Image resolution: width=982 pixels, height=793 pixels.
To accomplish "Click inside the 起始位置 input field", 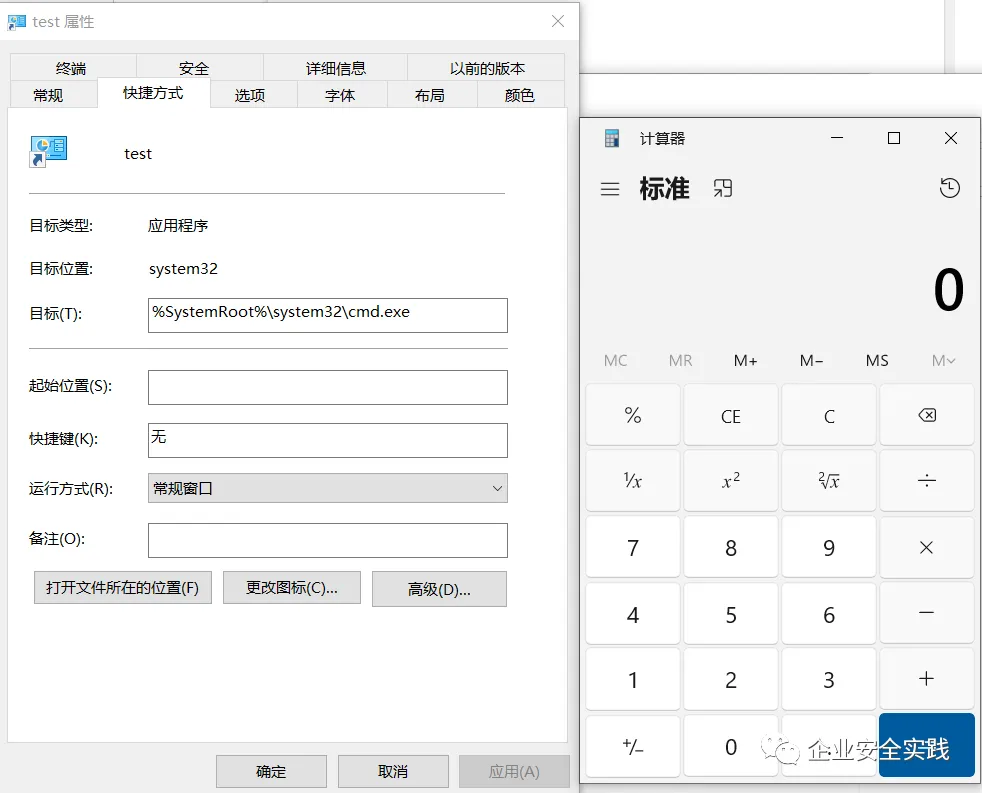I will pyautogui.click(x=328, y=387).
